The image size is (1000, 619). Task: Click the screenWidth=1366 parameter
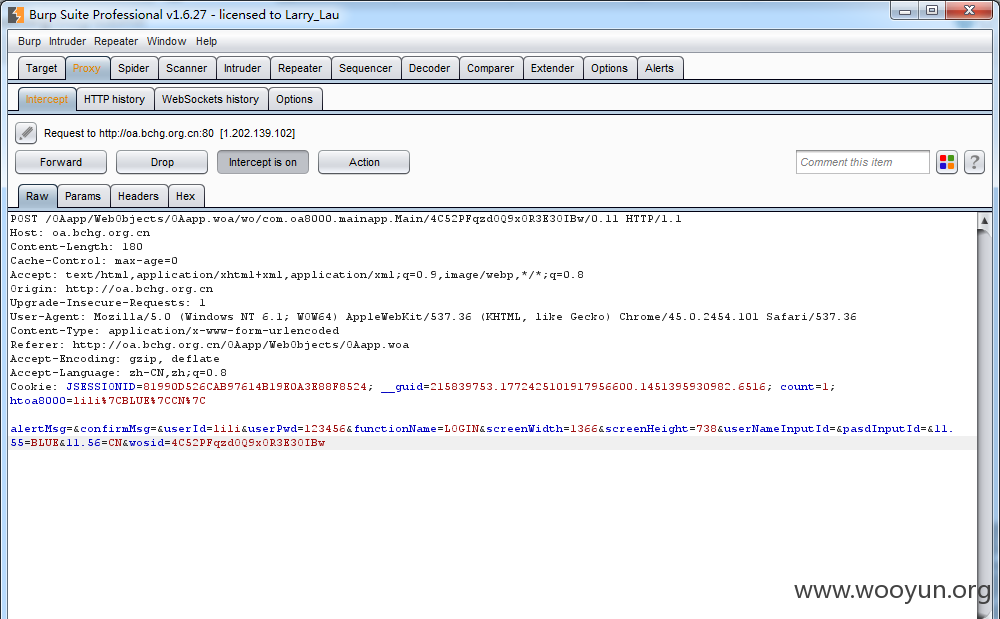pos(542,429)
